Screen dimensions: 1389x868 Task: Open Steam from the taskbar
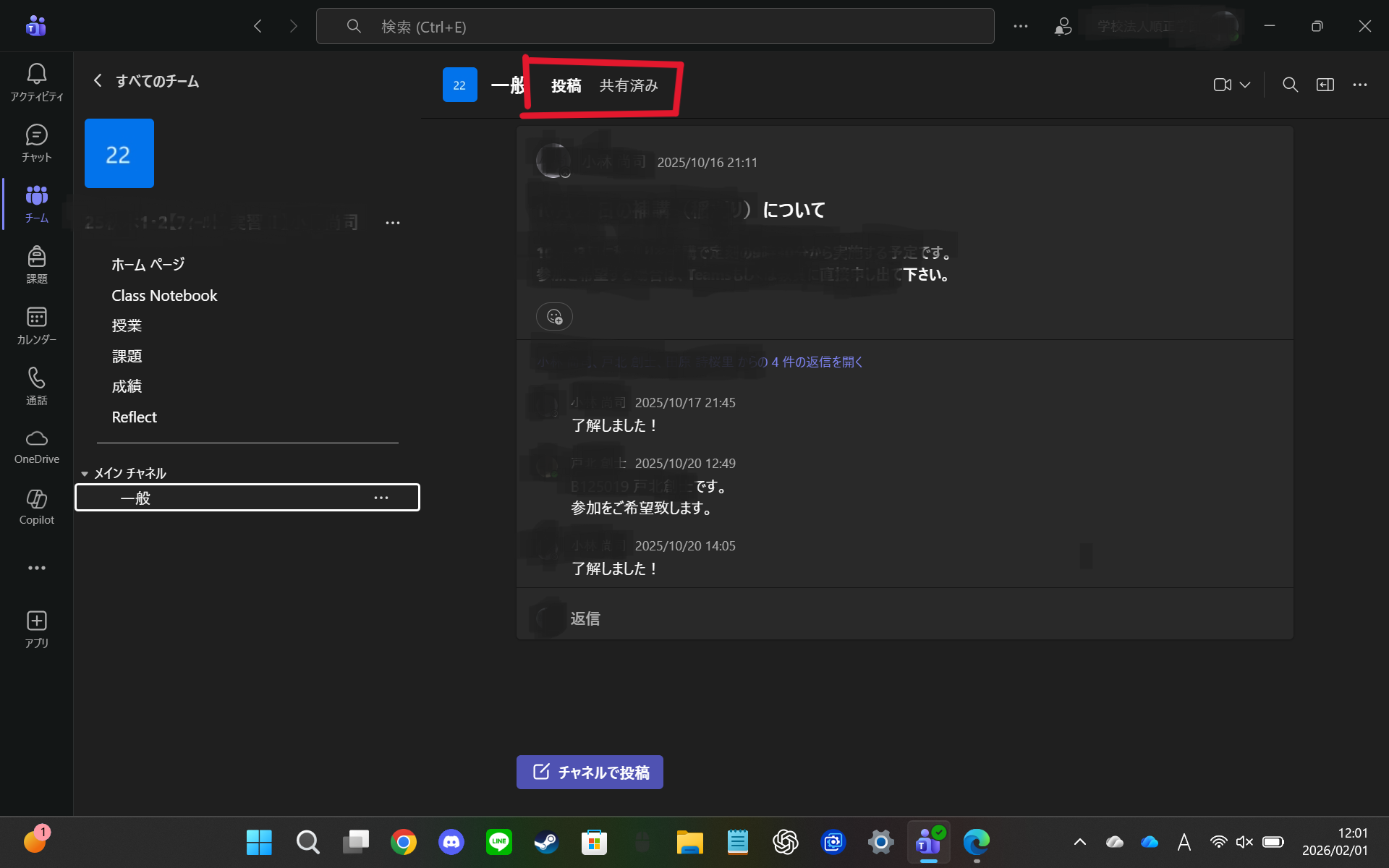[x=546, y=842]
